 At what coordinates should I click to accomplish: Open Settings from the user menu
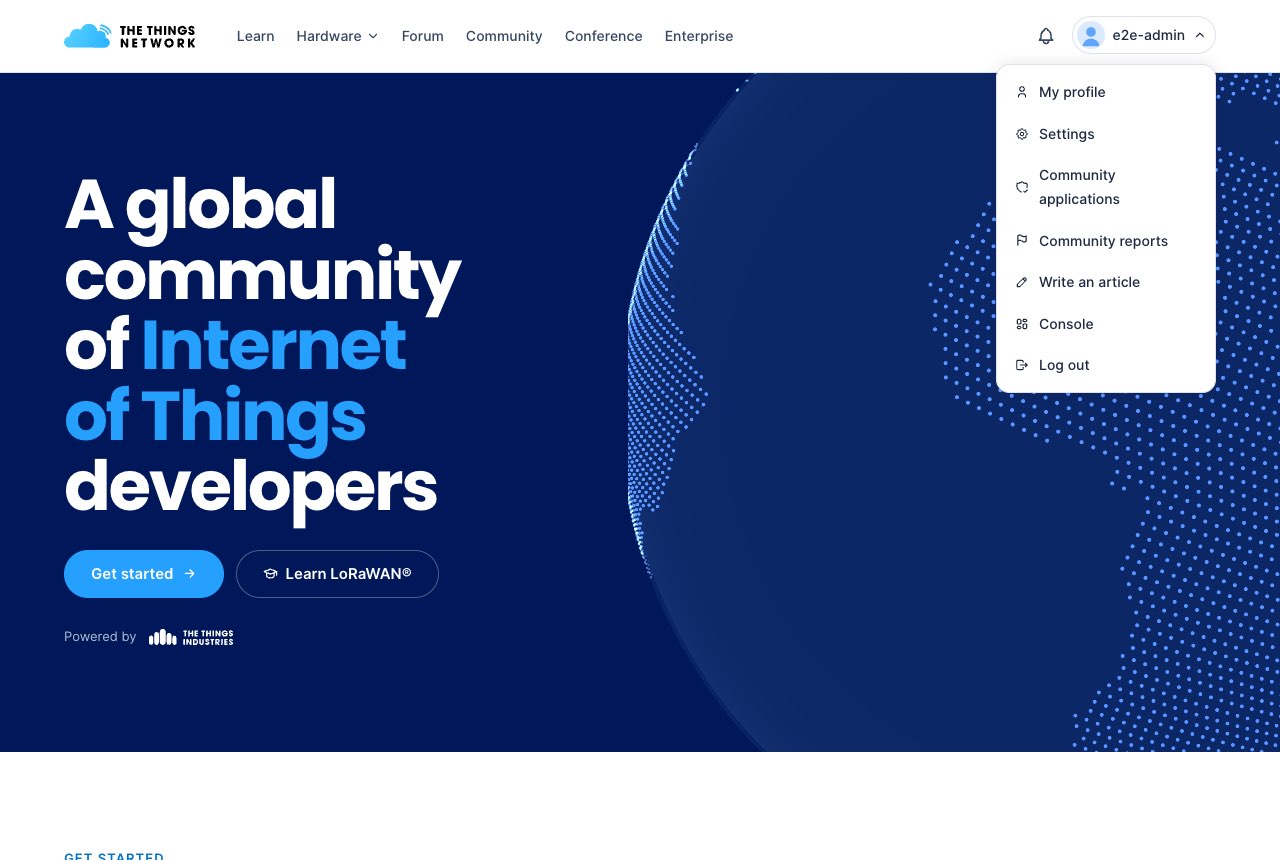(x=1106, y=134)
